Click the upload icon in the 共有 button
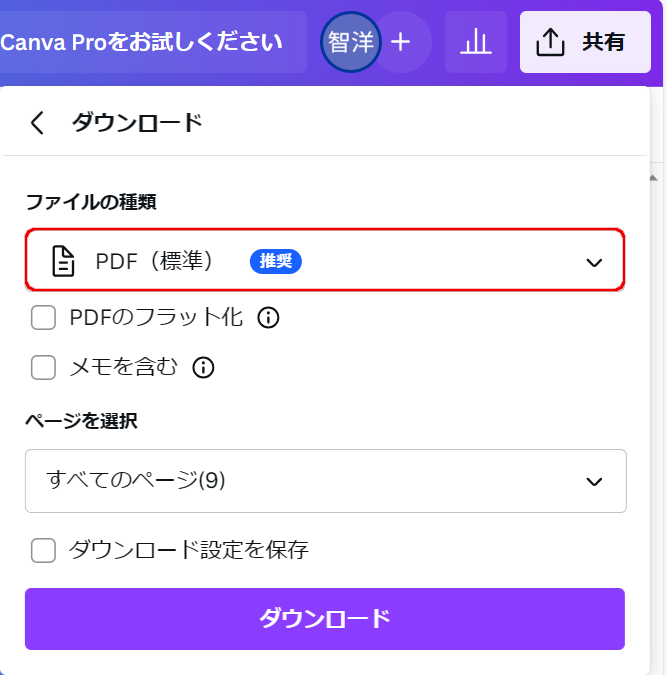Image resolution: width=667 pixels, height=675 pixels. [x=550, y=42]
